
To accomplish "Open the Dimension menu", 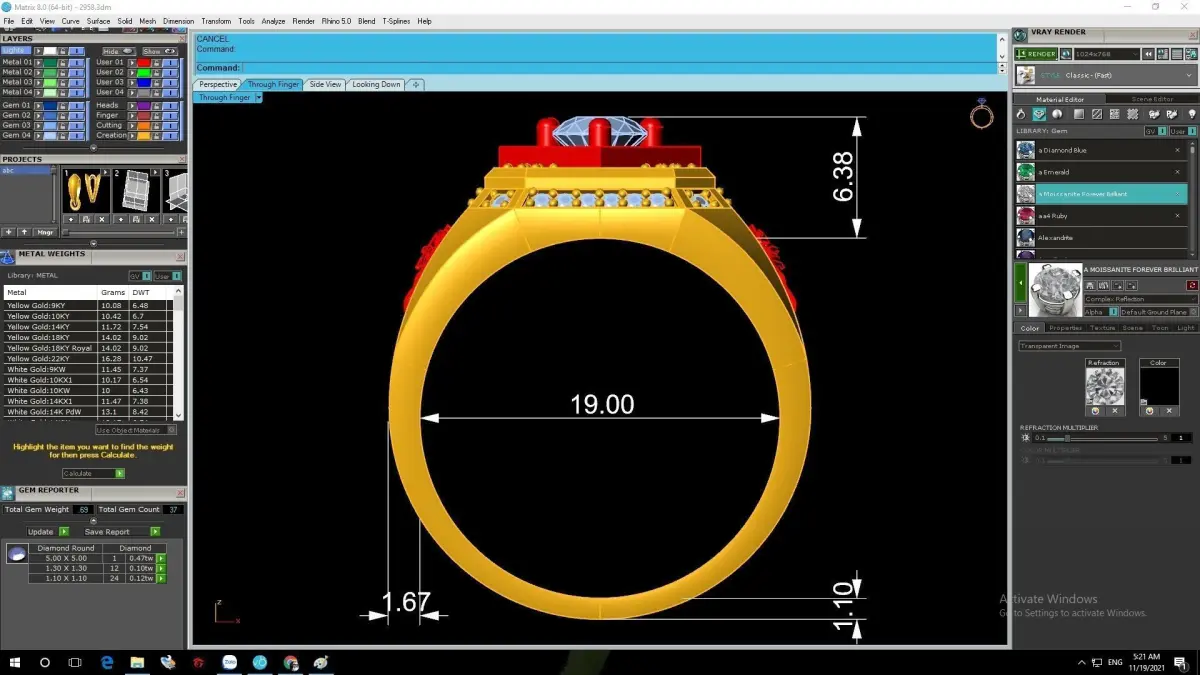I will coord(178,21).
